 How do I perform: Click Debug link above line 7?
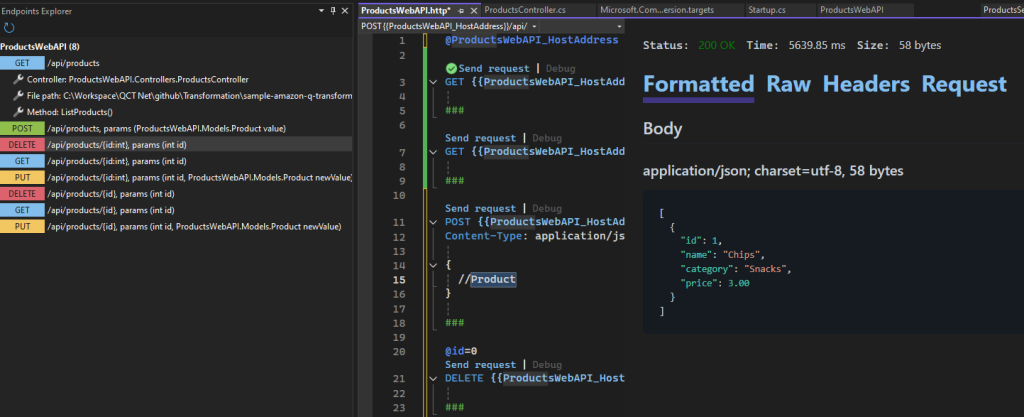click(x=547, y=138)
